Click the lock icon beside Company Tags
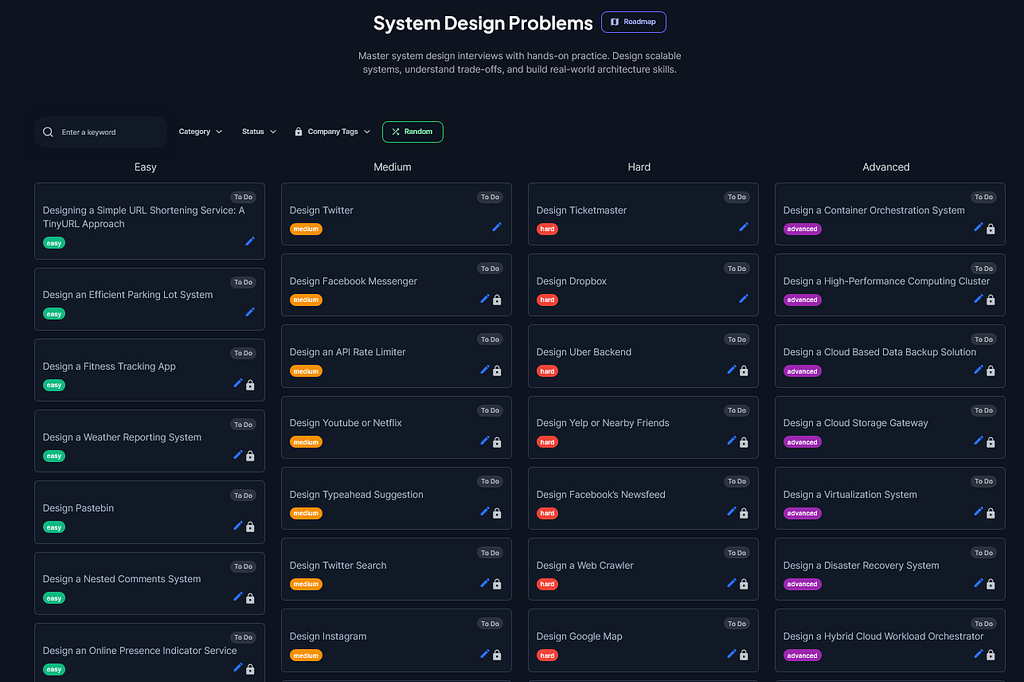 298,132
